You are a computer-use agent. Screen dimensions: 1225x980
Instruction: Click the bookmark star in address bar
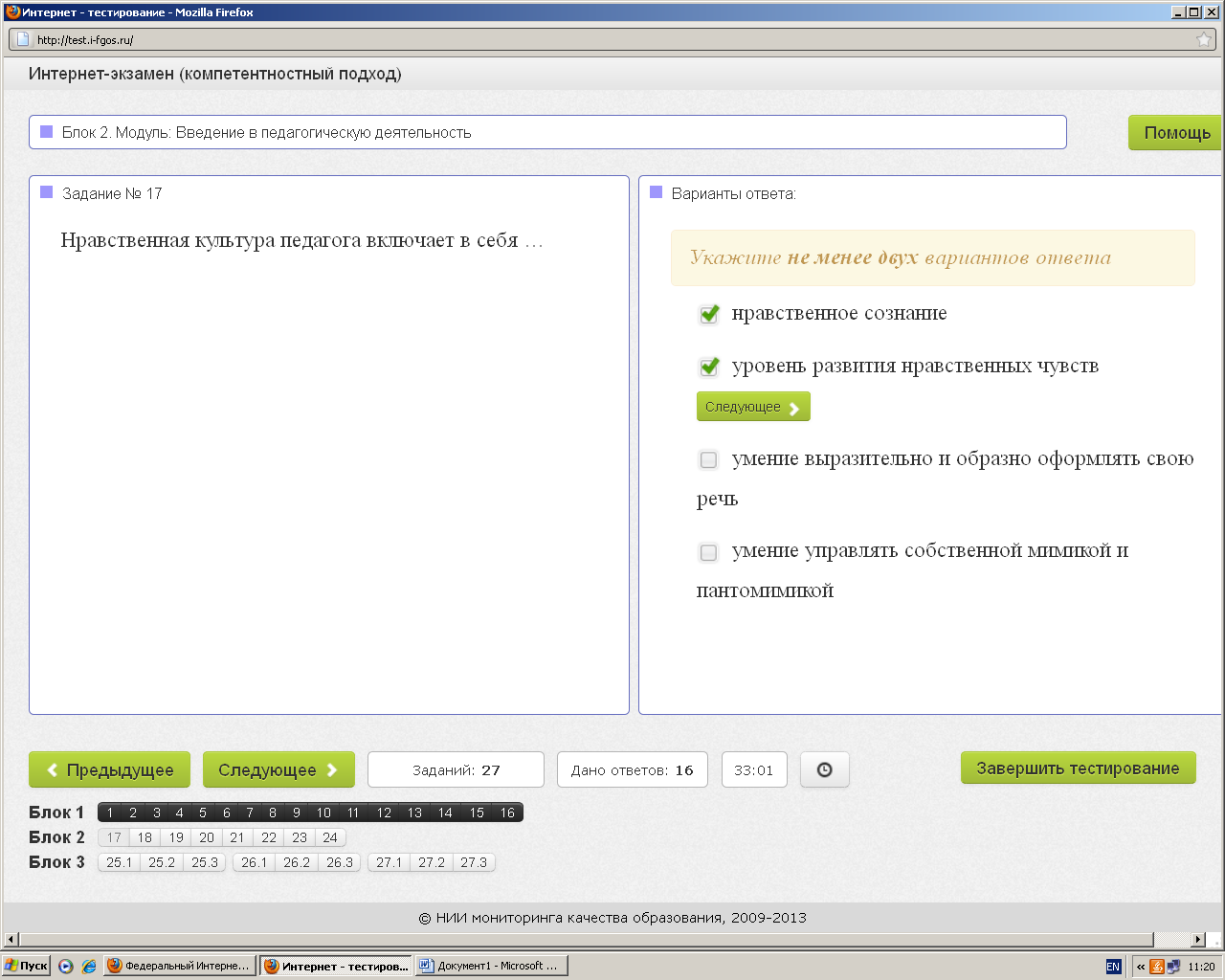coord(1203,39)
